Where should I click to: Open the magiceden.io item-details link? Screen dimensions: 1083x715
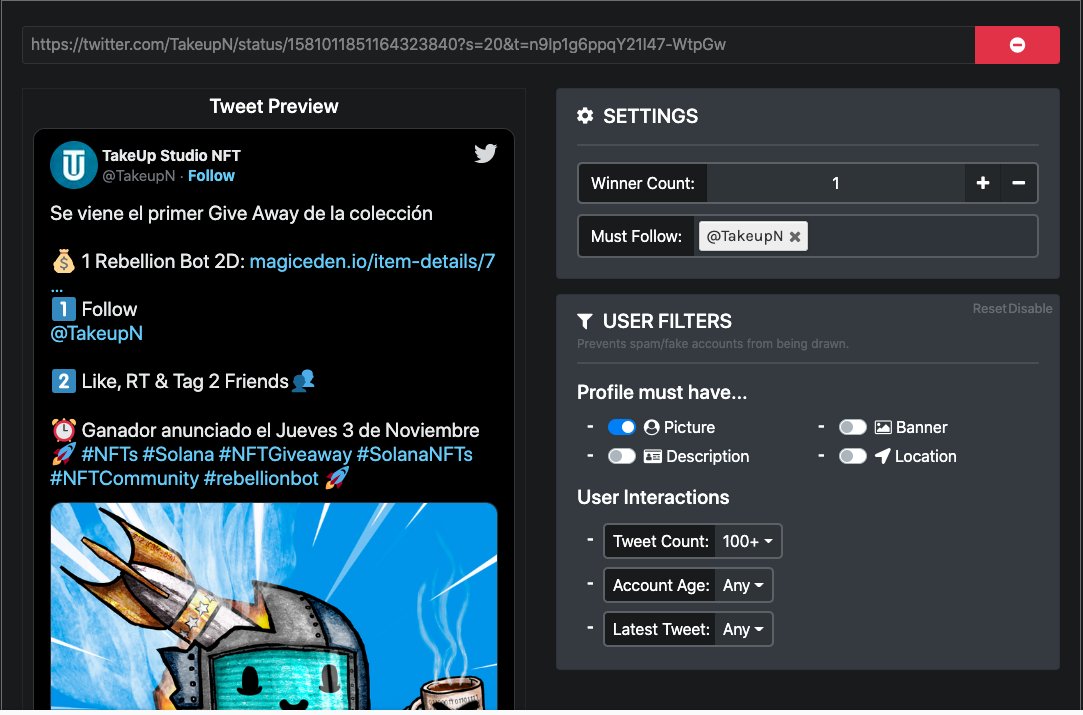pos(372,262)
